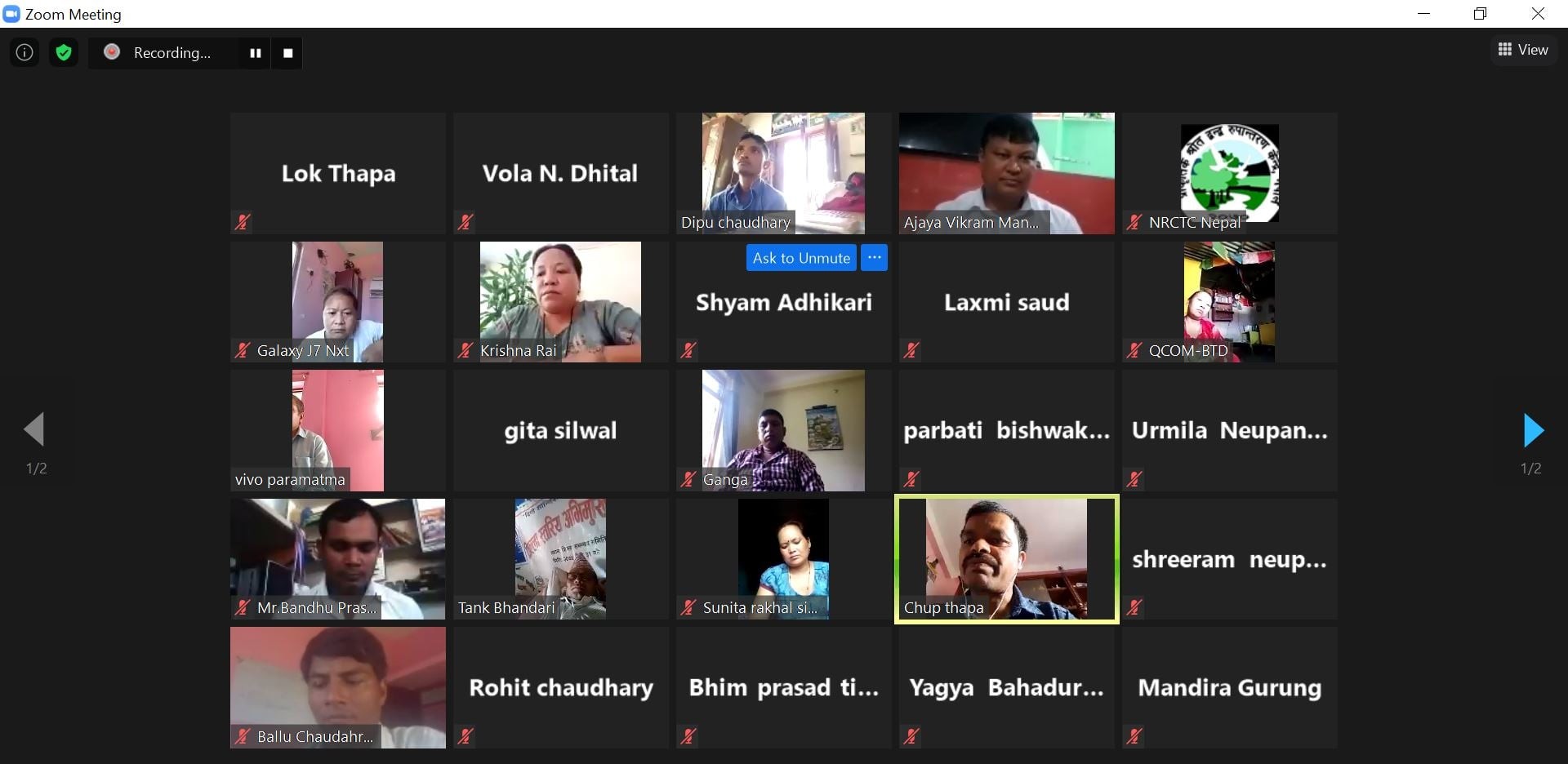Click Rohit chaudhary's muted mic icon
Image resolution: width=1568 pixels, height=764 pixels.
[x=465, y=736]
